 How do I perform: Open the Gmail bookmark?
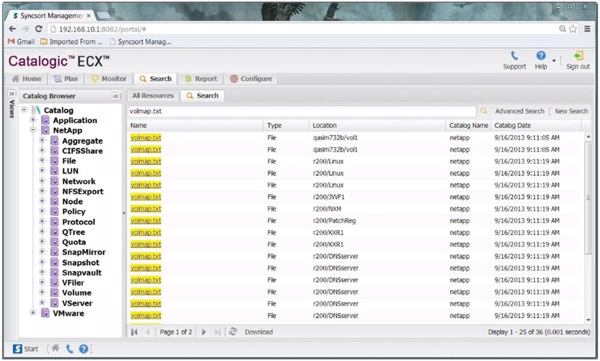pos(21,42)
